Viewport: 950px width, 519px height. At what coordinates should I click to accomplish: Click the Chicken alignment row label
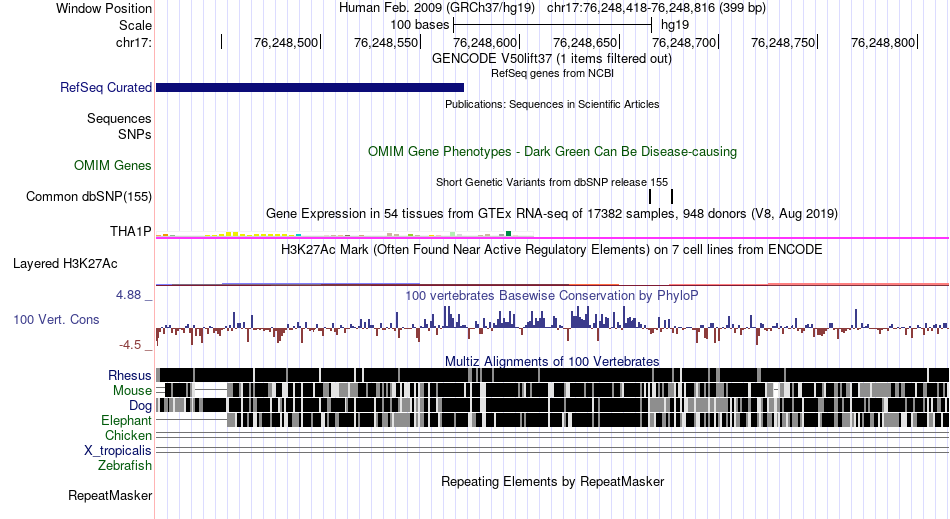click(128, 435)
